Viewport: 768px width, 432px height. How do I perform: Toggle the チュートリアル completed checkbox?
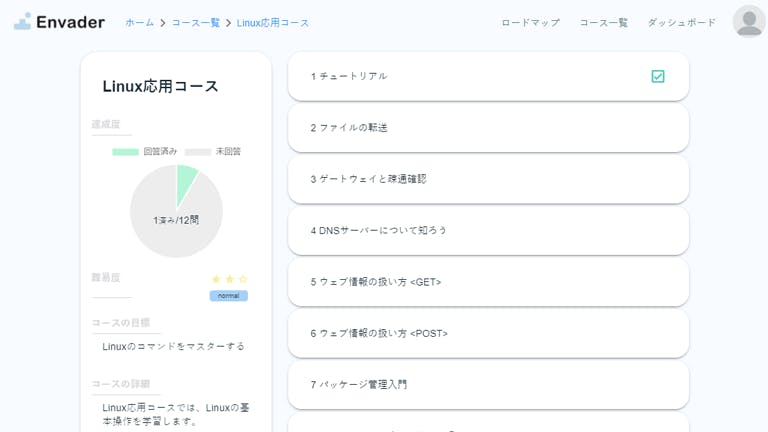658,76
